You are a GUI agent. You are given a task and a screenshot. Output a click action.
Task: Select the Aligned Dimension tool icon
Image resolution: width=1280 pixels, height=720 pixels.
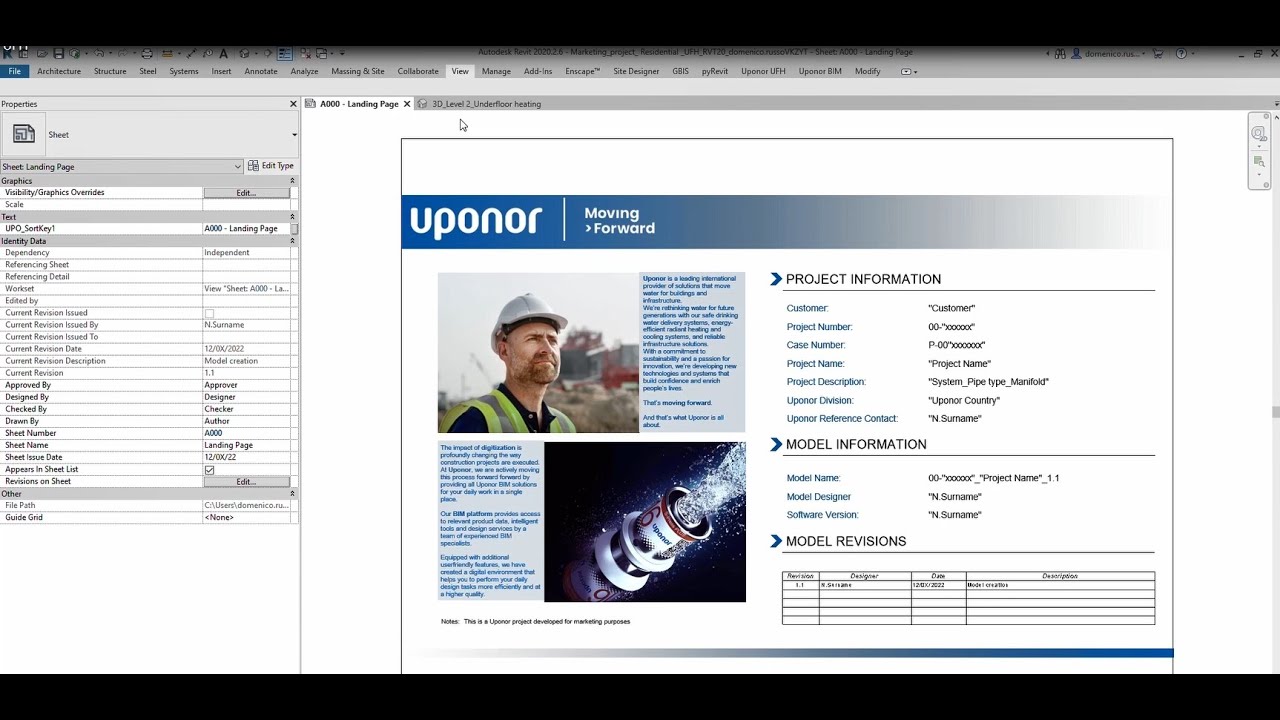click(192, 53)
